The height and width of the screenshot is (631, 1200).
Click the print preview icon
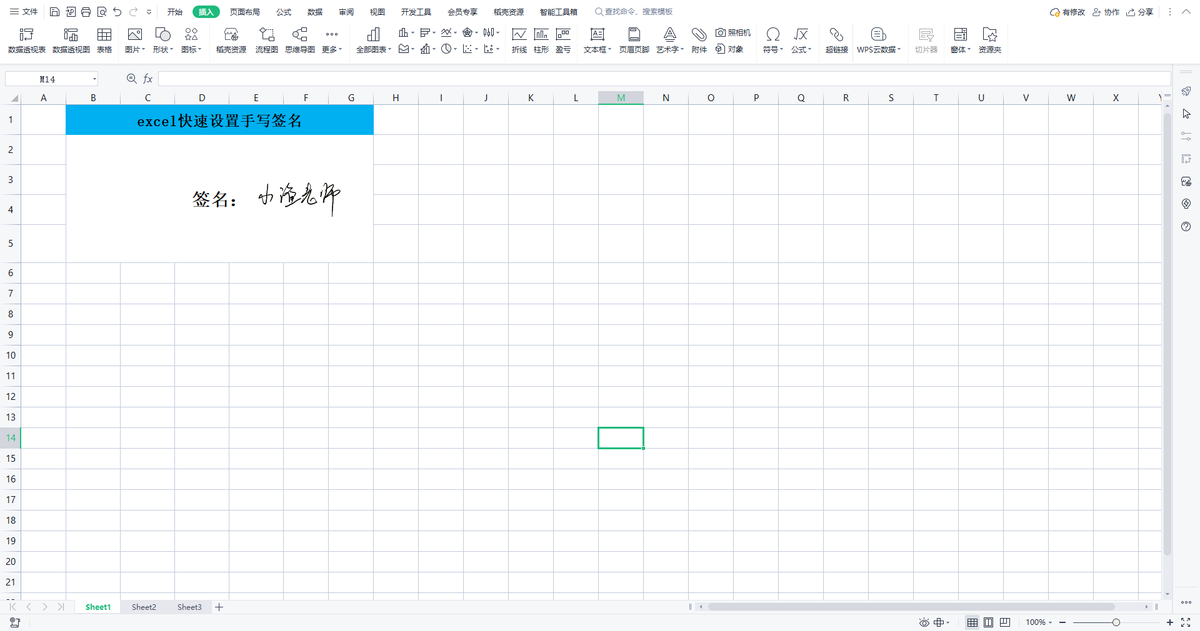(102, 12)
